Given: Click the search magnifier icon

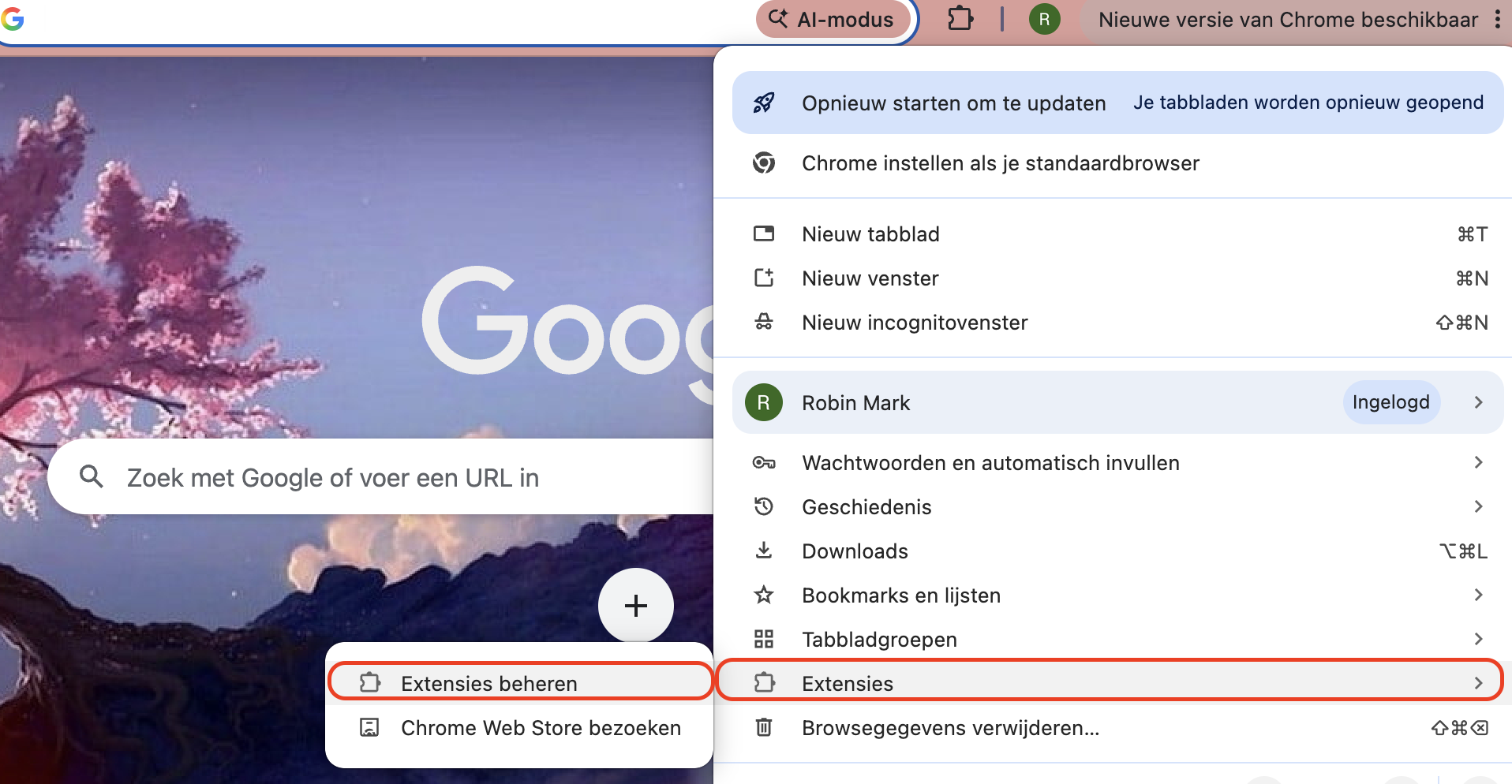Looking at the screenshot, I should (x=92, y=476).
